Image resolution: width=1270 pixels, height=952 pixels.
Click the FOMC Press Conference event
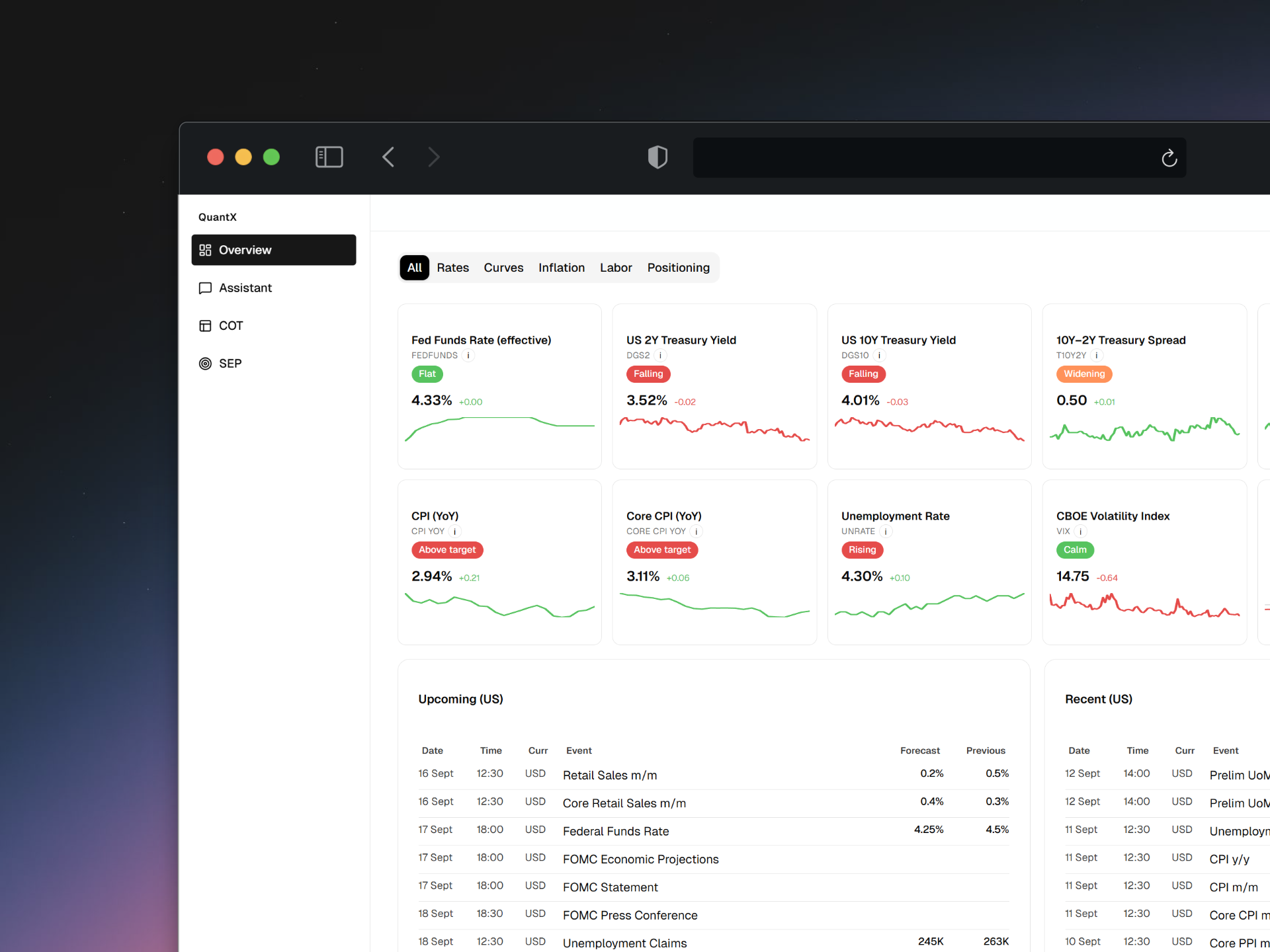(630, 916)
